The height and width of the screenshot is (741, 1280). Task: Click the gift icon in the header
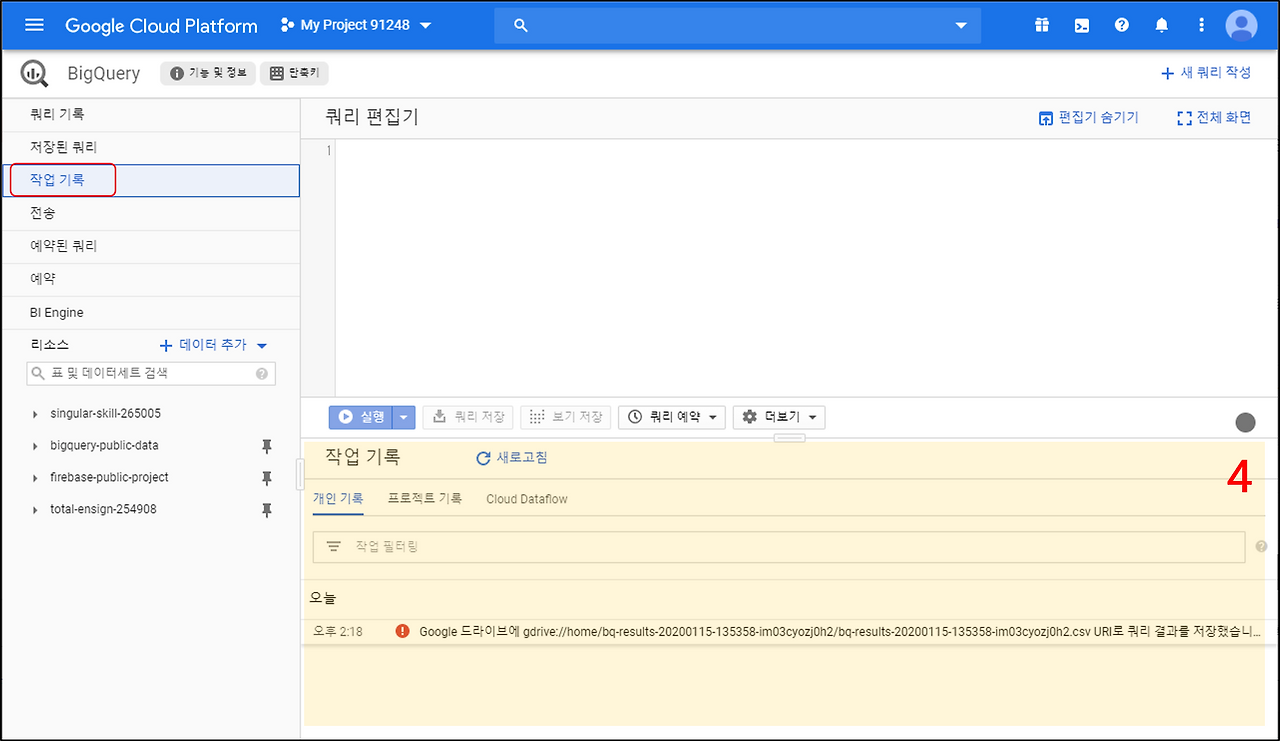(1042, 25)
